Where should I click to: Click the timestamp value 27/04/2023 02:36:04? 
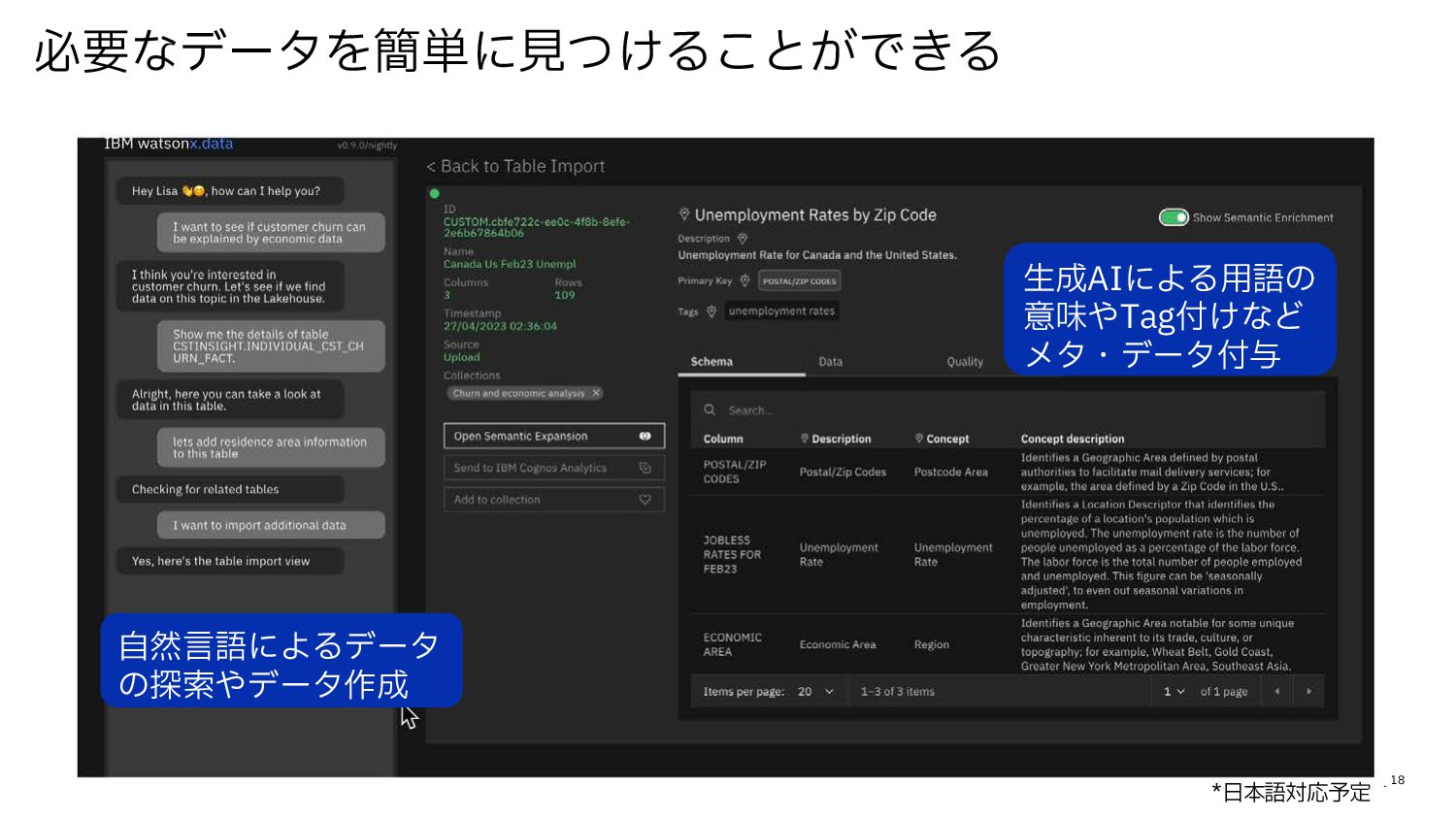pos(500,326)
